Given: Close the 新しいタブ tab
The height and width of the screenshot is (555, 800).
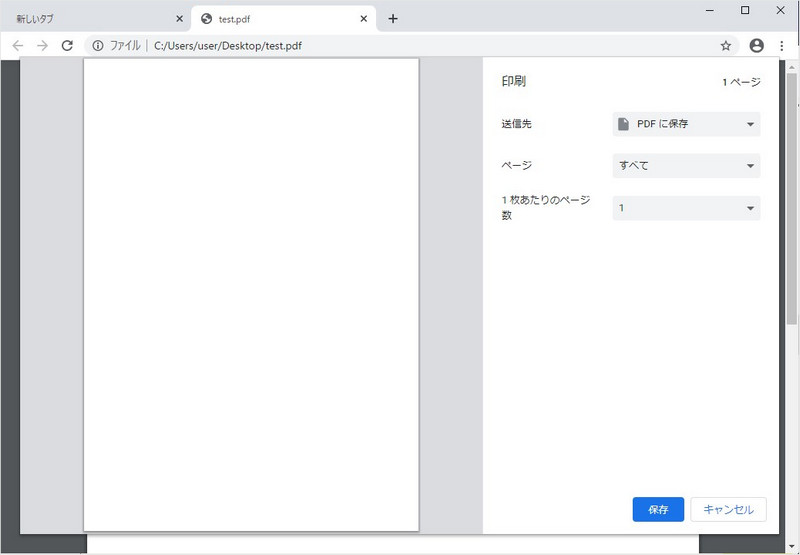Looking at the screenshot, I should point(179,19).
